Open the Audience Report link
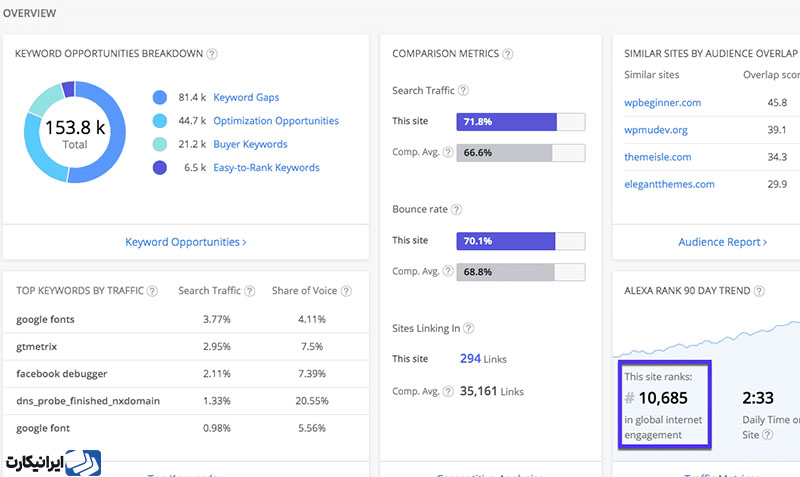The width and height of the screenshot is (800, 477). (x=722, y=242)
